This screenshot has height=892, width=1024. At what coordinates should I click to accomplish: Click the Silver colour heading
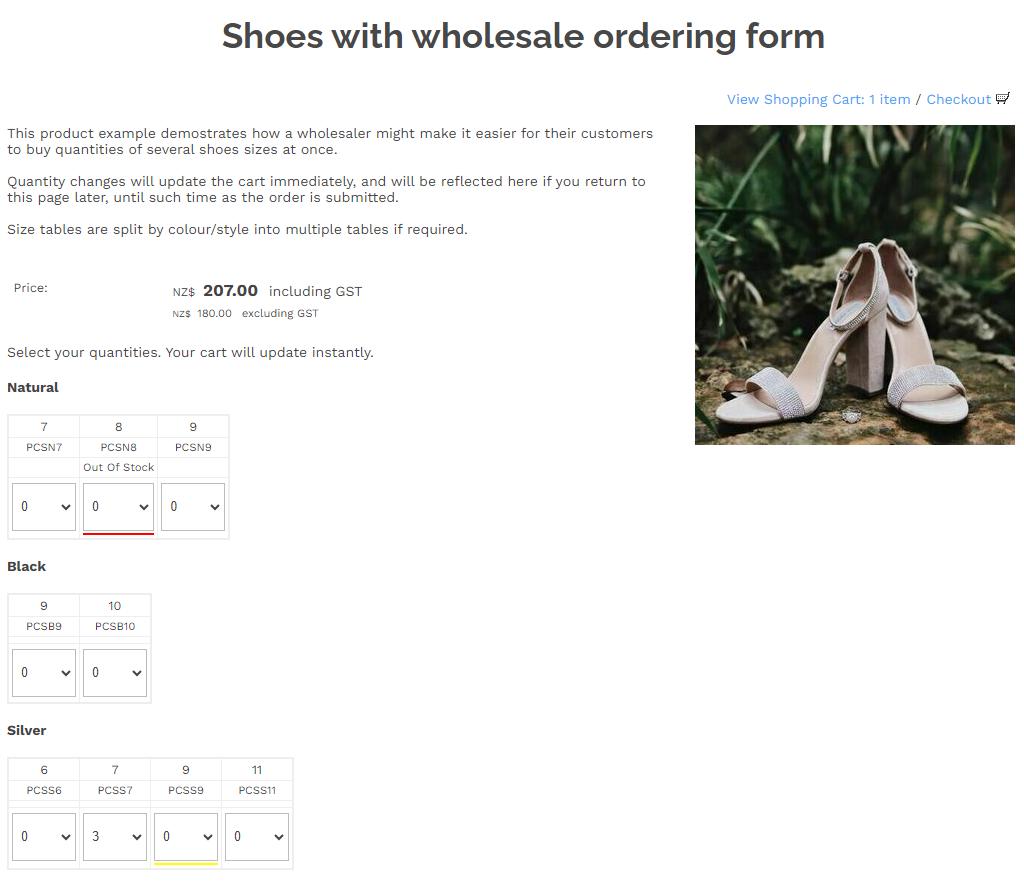[27, 730]
